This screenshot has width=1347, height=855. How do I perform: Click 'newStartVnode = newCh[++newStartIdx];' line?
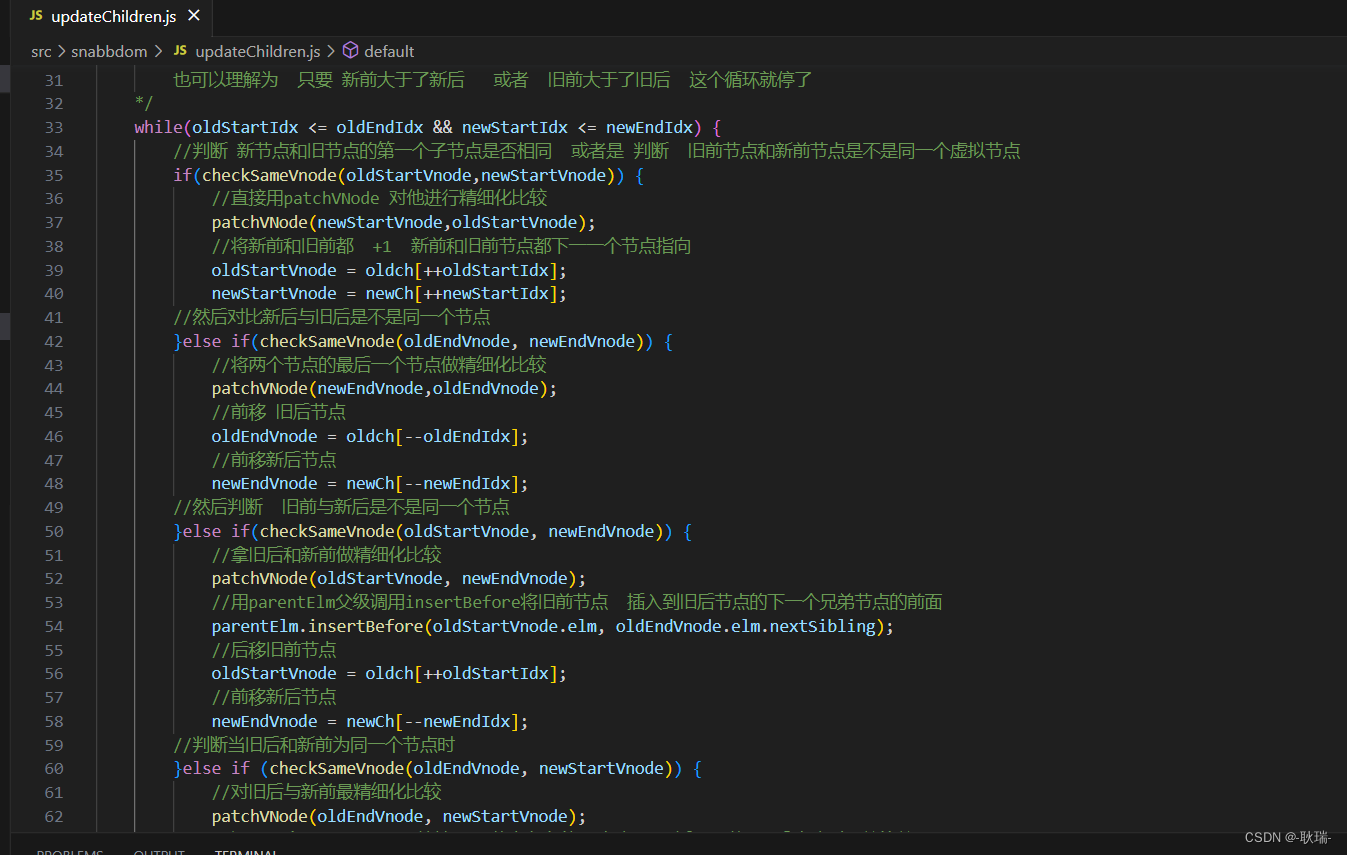pos(389,293)
